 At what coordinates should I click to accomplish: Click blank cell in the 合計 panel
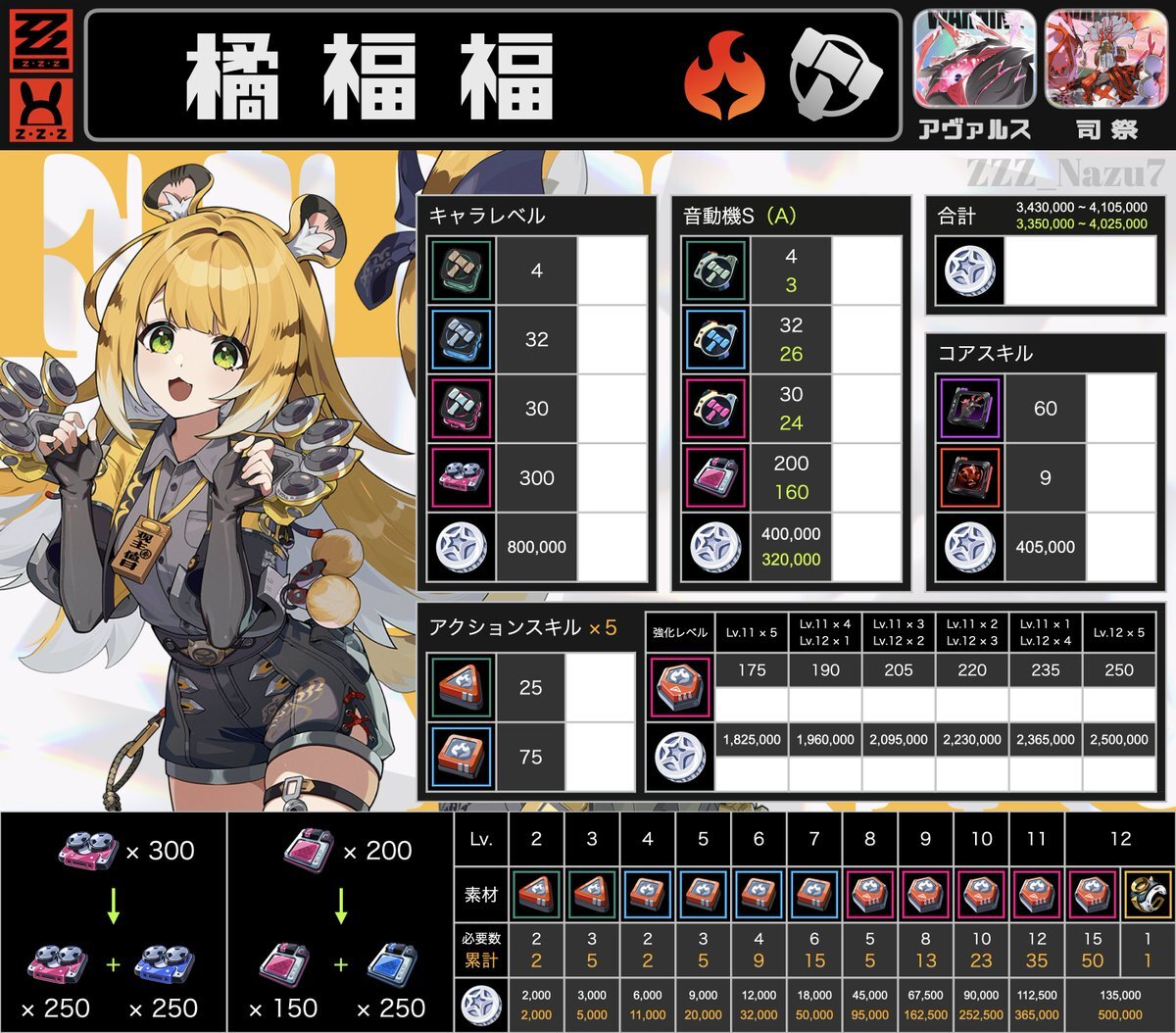(x=1081, y=271)
